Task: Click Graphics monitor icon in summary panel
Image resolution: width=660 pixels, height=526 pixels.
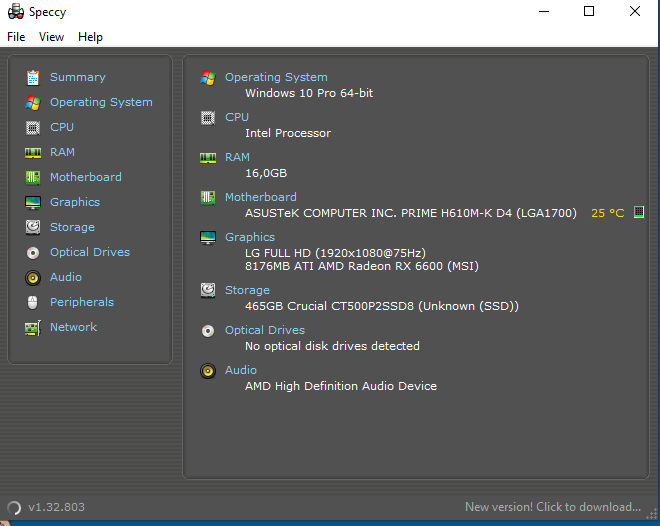Action: click(208, 238)
